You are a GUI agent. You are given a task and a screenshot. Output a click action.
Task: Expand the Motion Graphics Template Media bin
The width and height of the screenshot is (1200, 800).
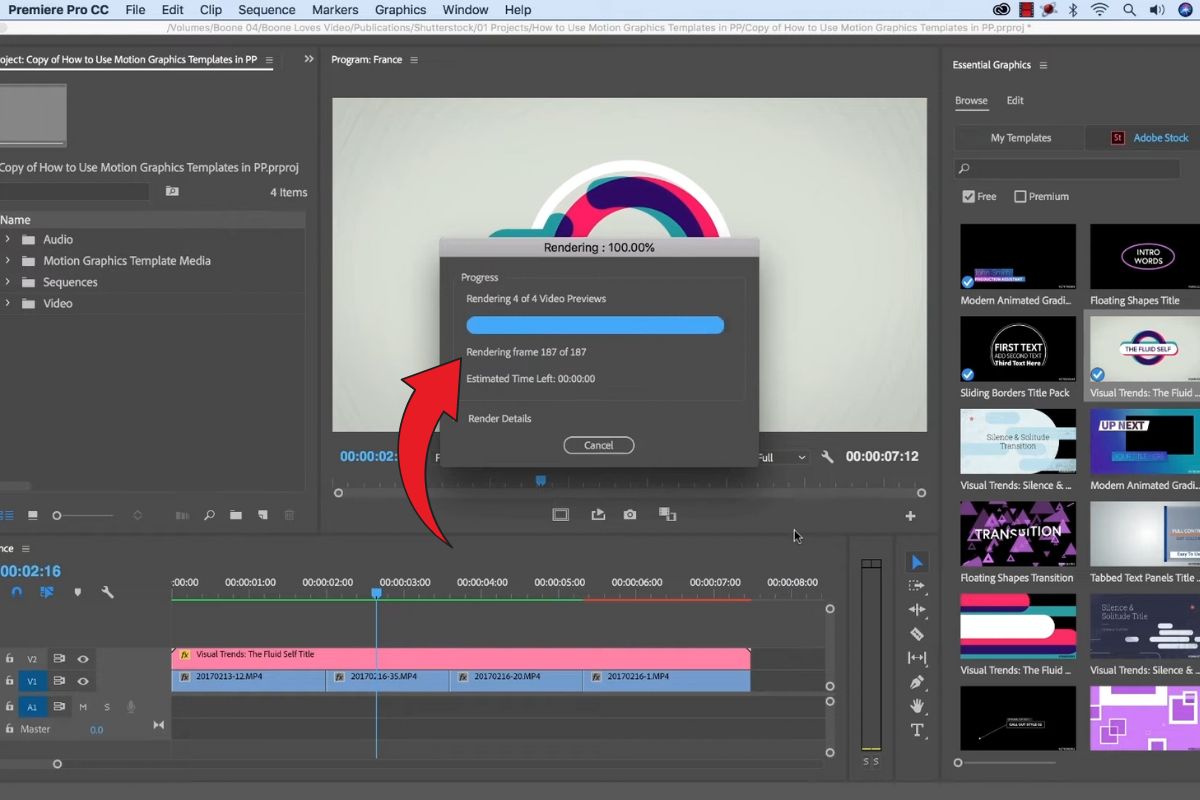pos(7,260)
